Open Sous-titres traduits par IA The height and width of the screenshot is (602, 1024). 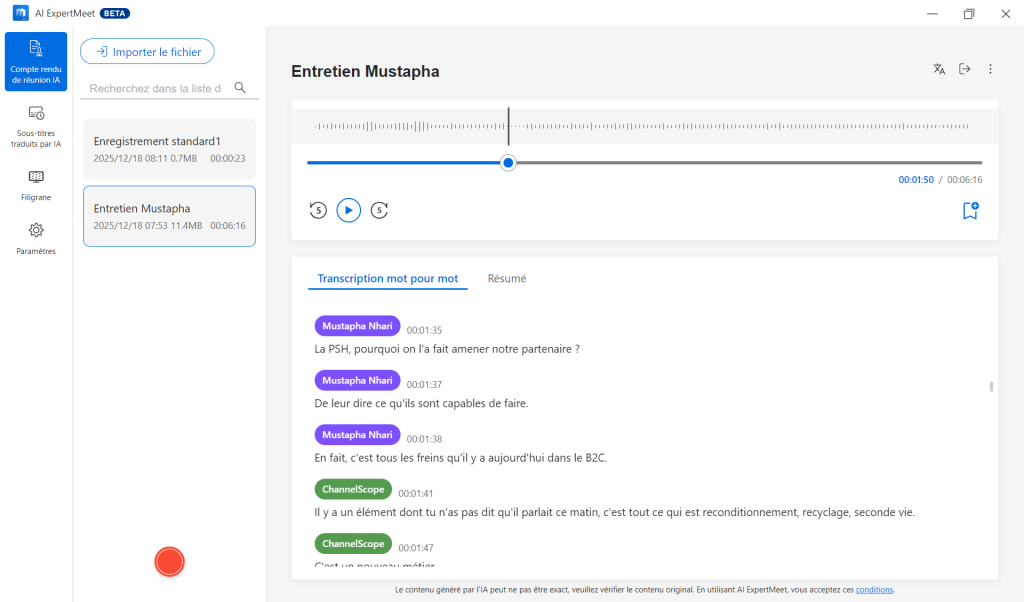click(x=36, y=127)
